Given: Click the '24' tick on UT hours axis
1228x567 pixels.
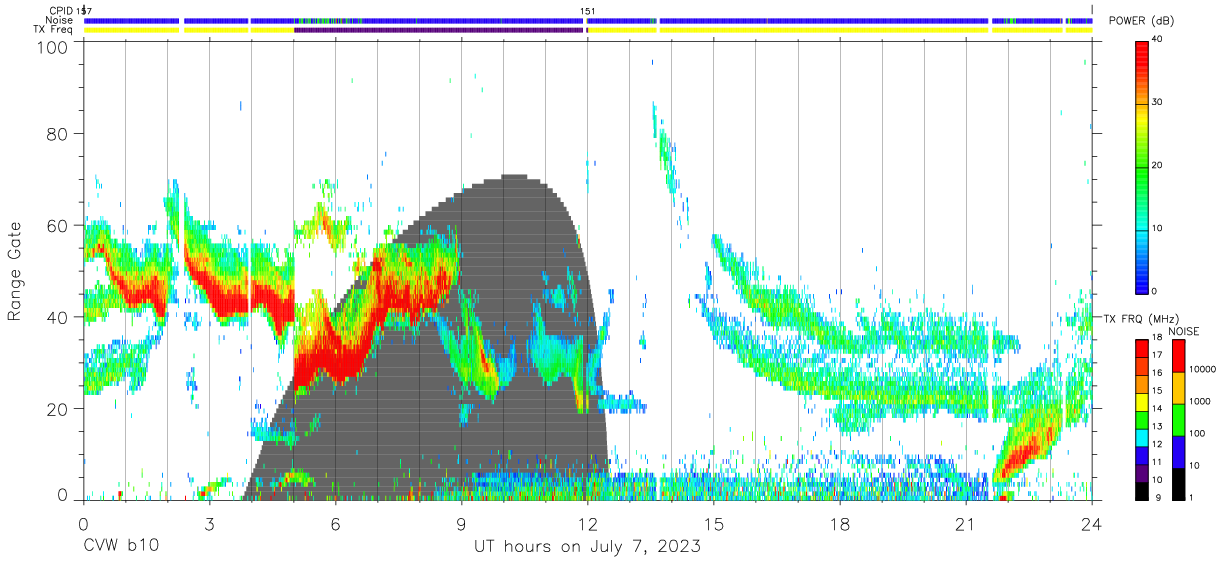Looking at the screenshot, I should 1092,523.
